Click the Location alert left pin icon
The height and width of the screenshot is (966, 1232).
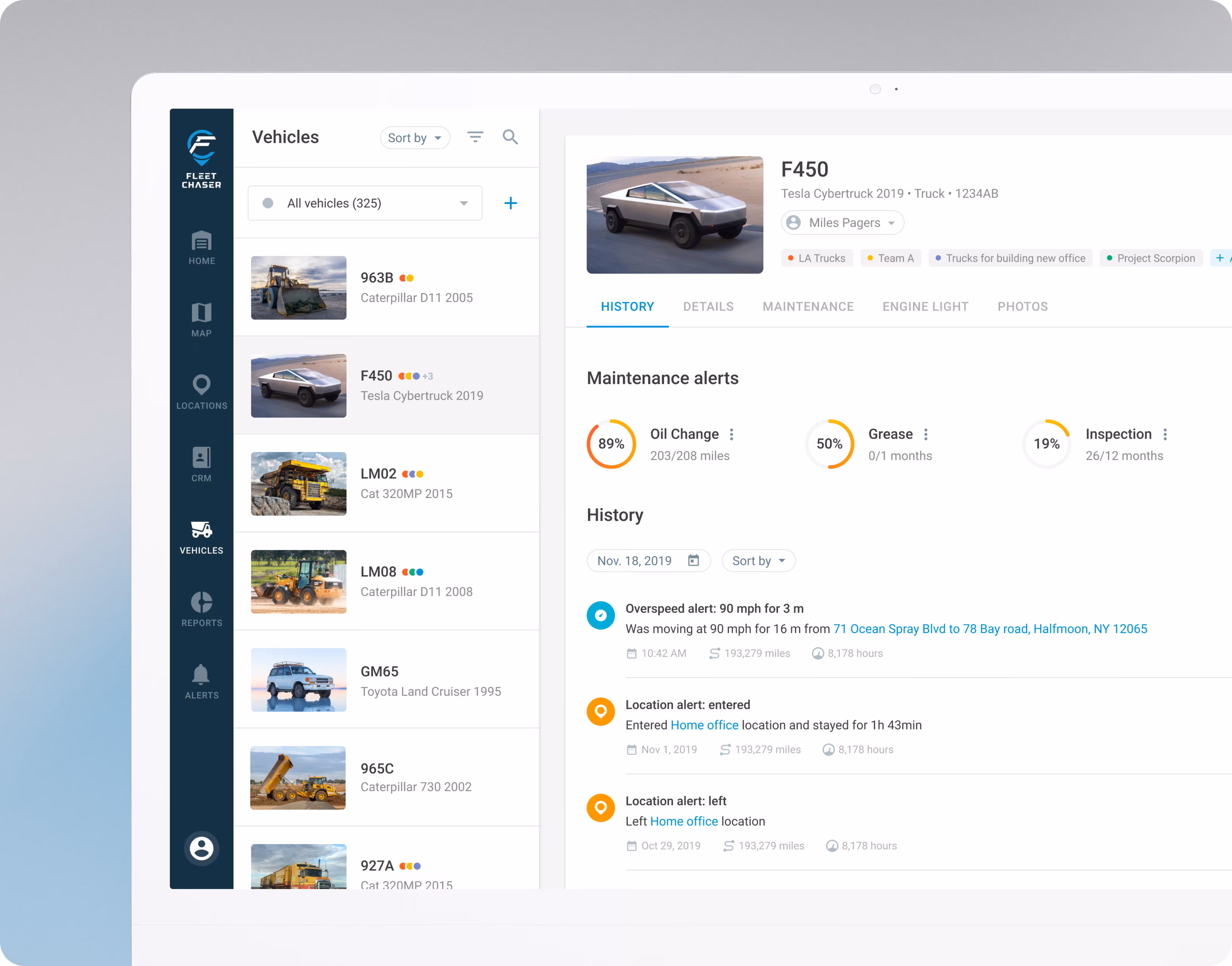tap(601, 808)
